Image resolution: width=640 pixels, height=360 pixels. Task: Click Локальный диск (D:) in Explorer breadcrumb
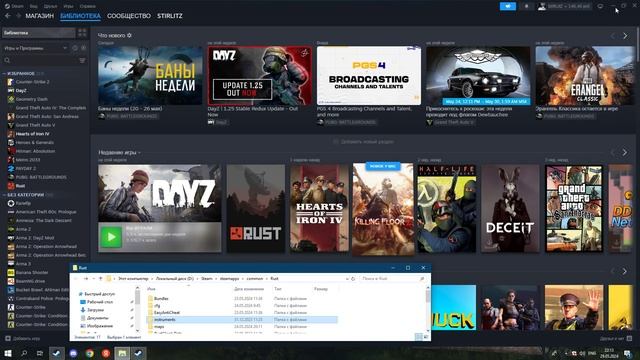pyautogui.click(x=175, y=279)
